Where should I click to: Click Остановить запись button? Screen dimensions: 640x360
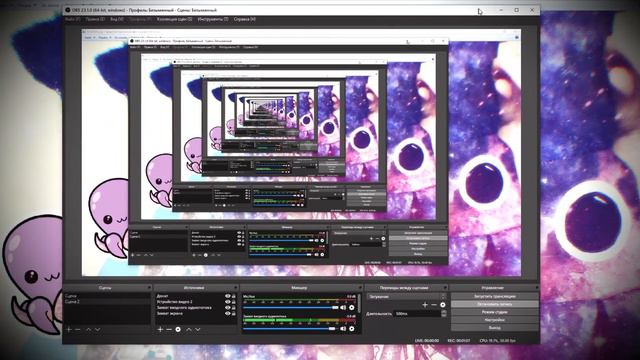(495, 304)
